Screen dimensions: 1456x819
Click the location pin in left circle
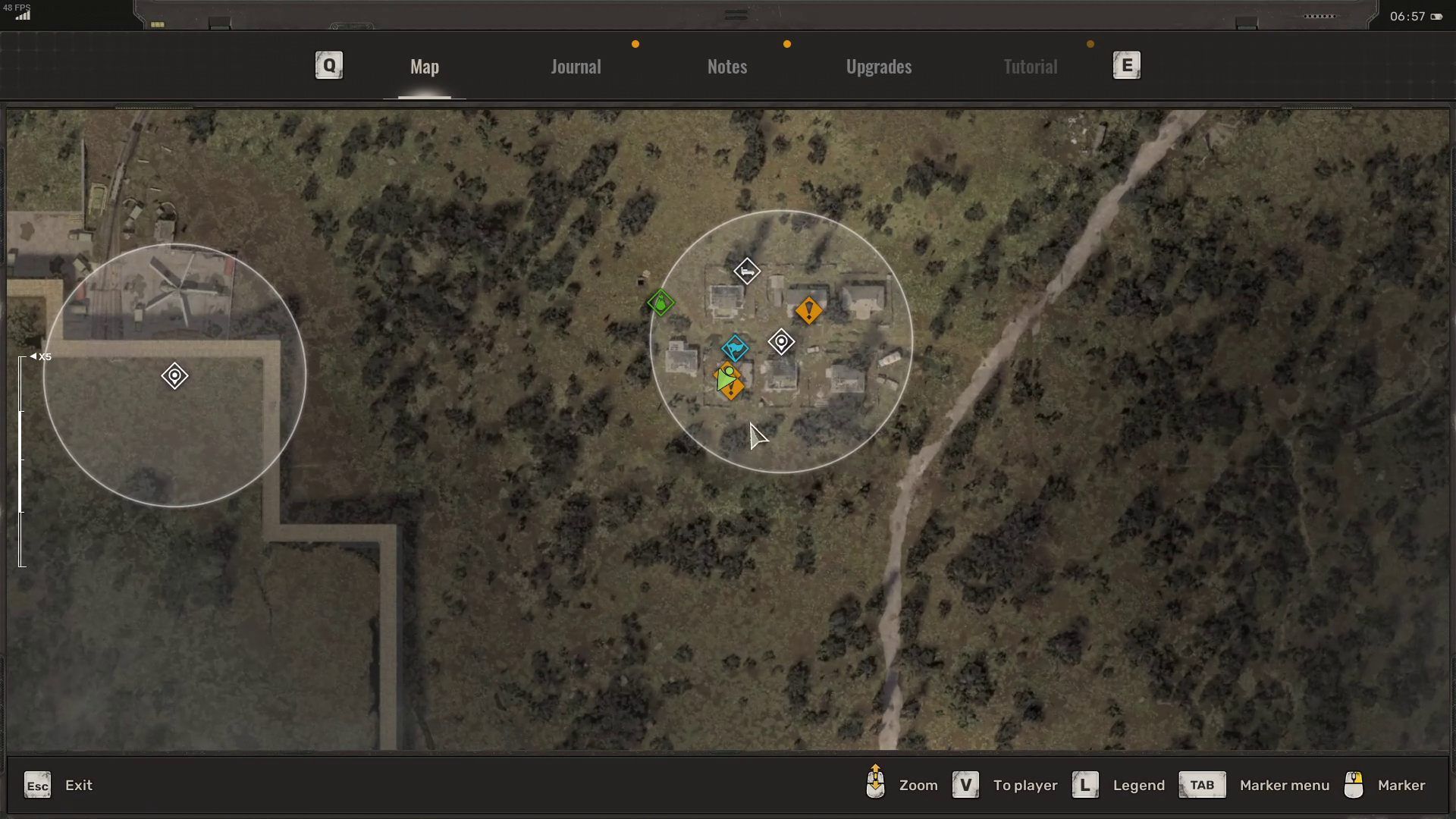pos(174,375)
